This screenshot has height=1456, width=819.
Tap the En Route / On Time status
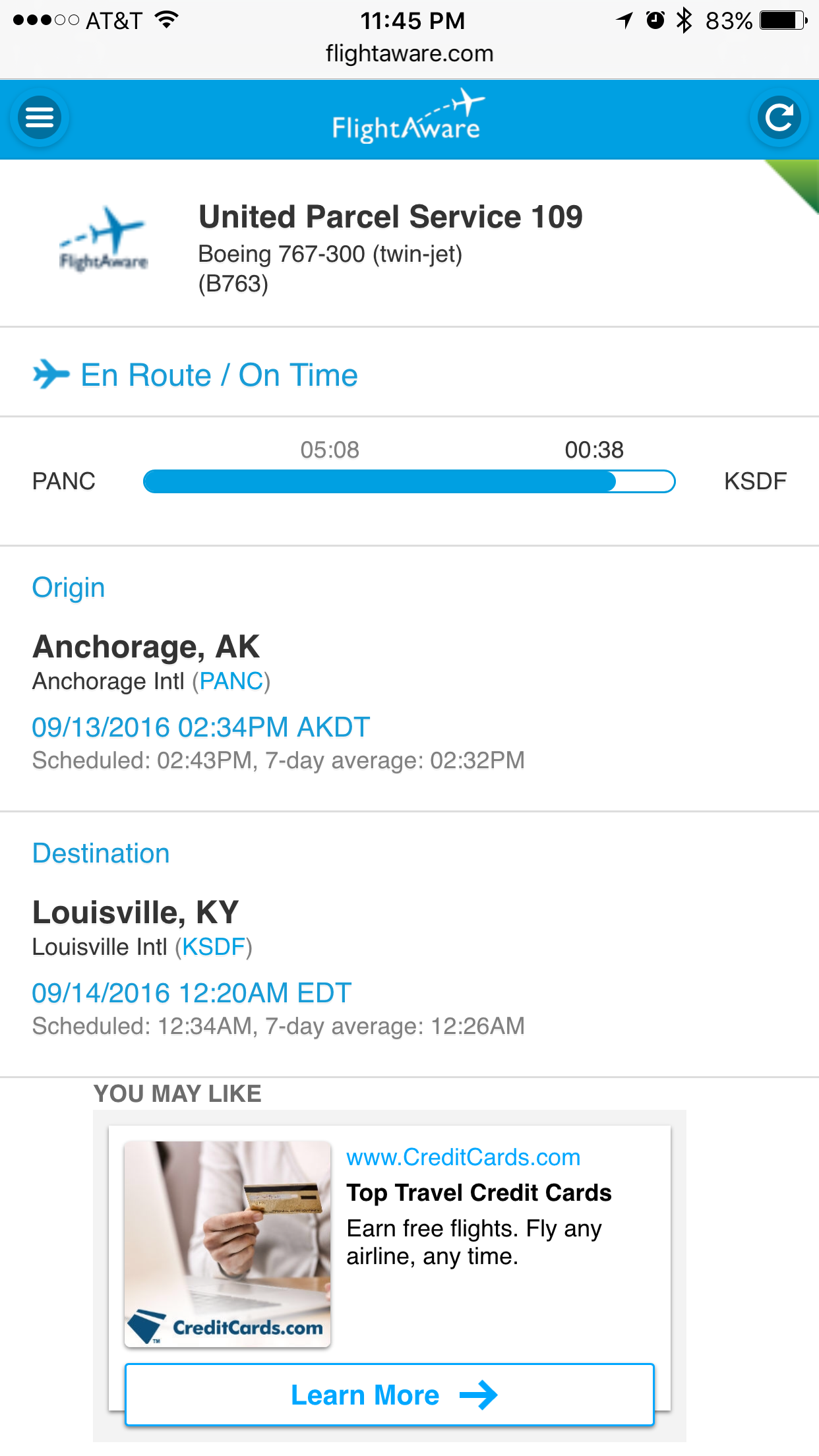click(219, 375)
